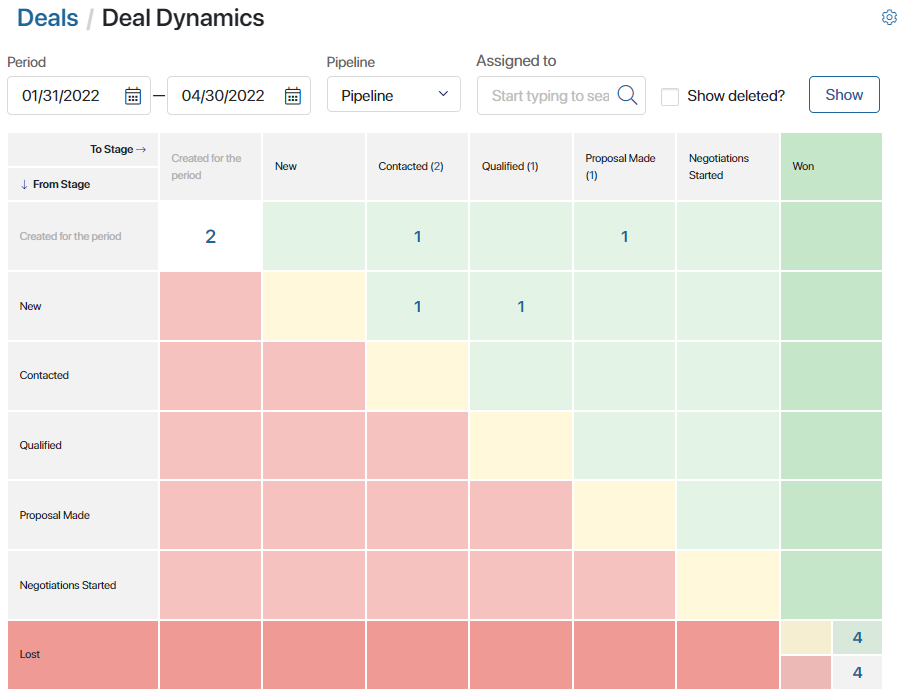
Task: Go to Deals breadcrumb link
Action: 47,18
